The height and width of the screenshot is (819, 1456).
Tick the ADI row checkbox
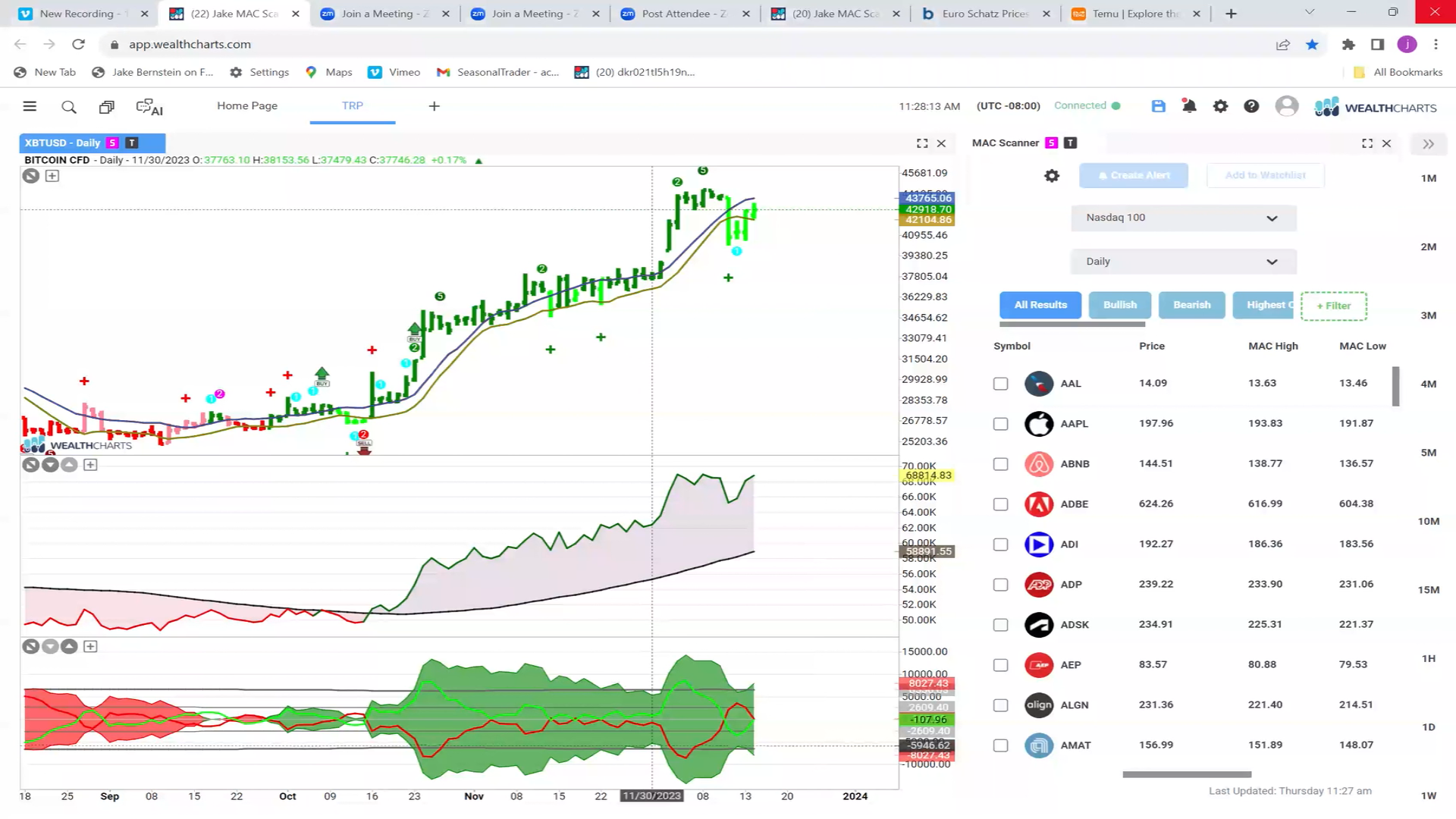(x=1001, y=544)
